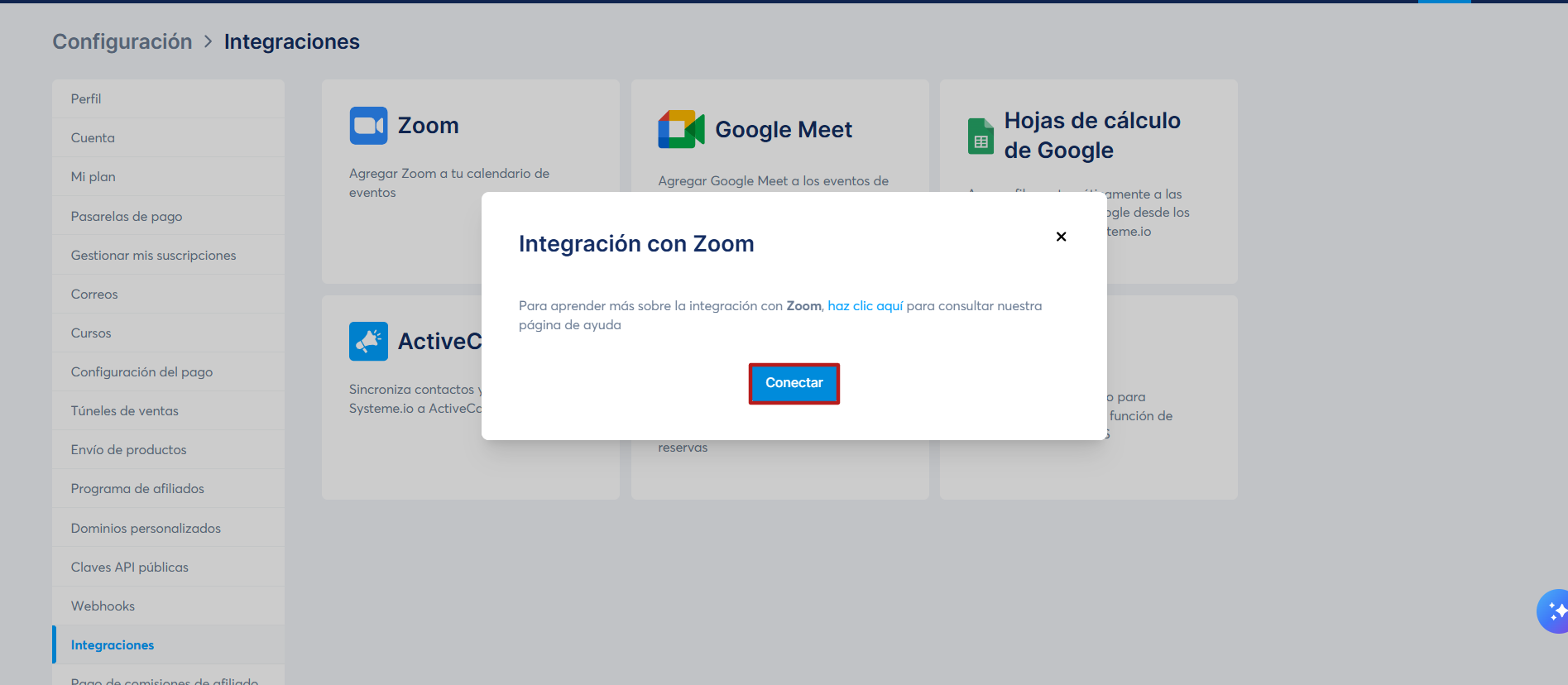Click 'Agregar Zoom a tu calendario' description
This screenshot has height=685, width=1568.
pos(449,183)
